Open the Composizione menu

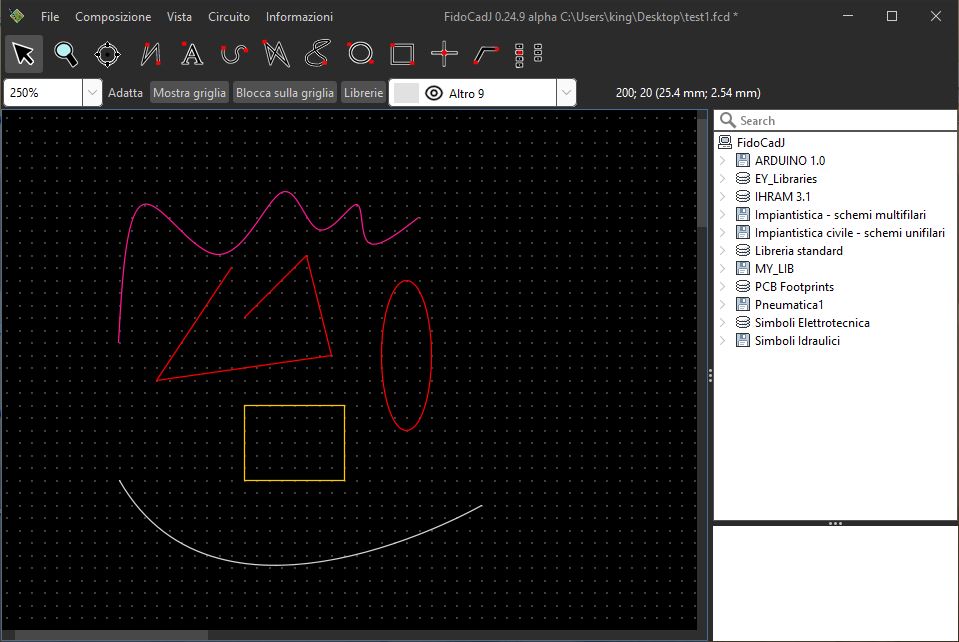(x=113, y=17)
